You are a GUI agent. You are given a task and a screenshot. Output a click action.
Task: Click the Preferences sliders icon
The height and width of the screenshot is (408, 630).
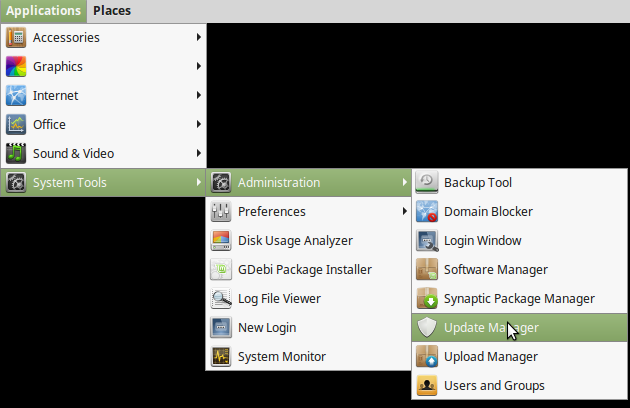tap(221, 211)
